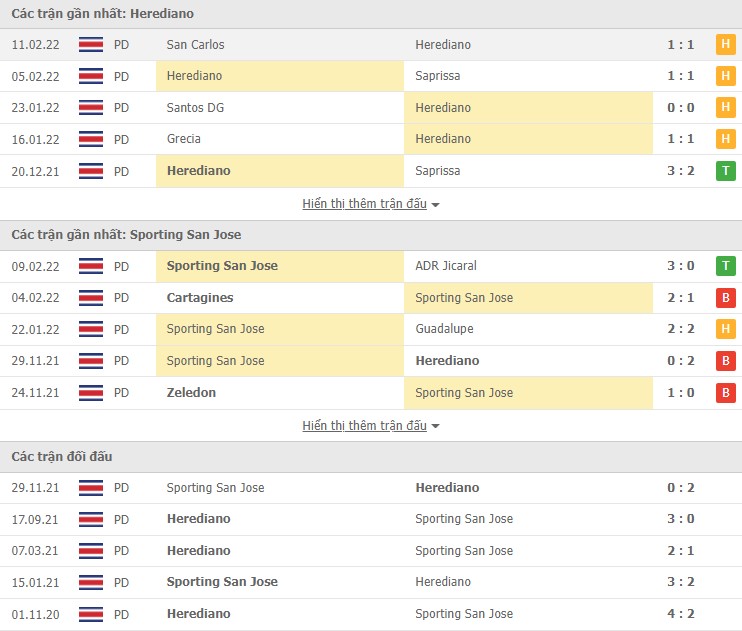Click the red B badge for Cartagines match
This screenshot has height=631, width=742.
point(725,298)
